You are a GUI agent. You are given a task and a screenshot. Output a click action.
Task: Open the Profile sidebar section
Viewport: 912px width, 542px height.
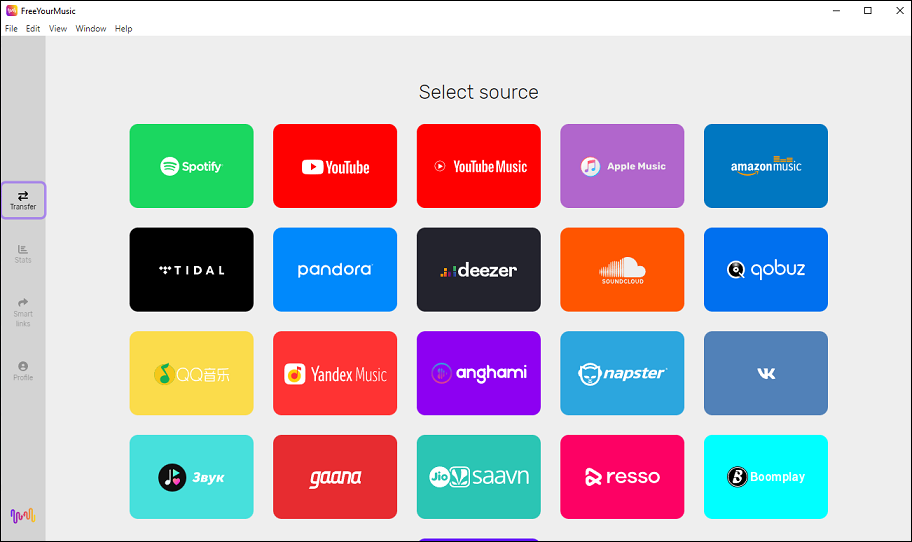pos(23,371)
